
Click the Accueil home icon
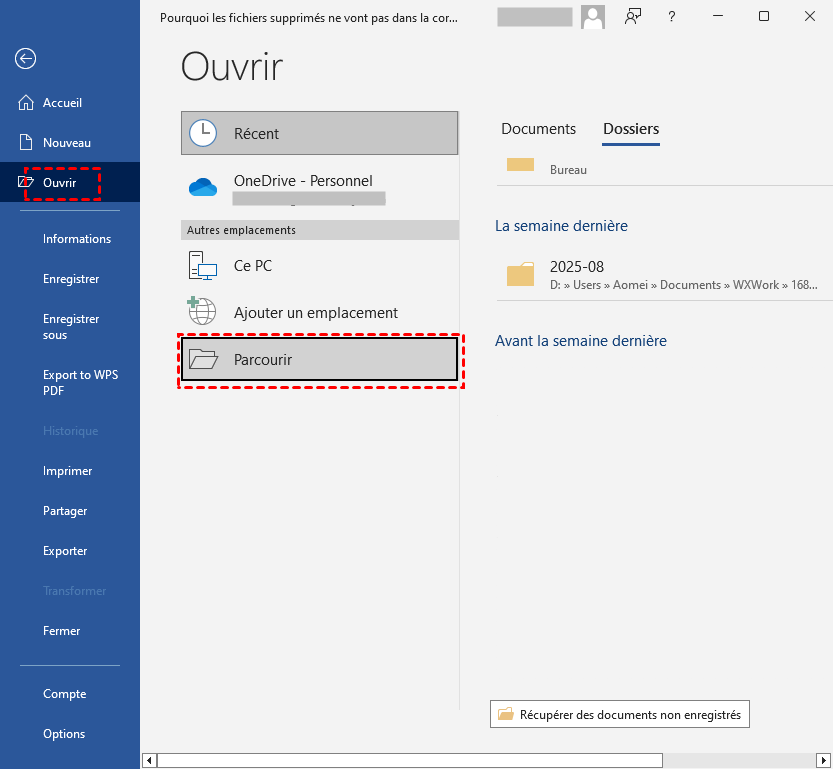pyautogui.click(x=26, y=102)
